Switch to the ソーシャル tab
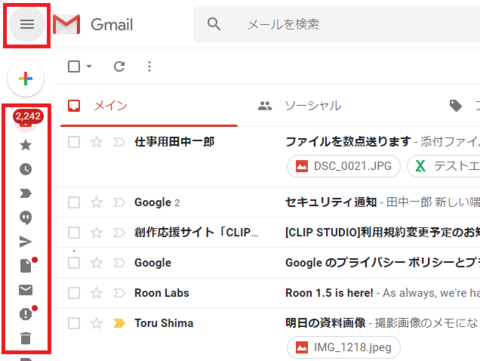This screenshot has height=361, width=480. (x=299, y=106)
